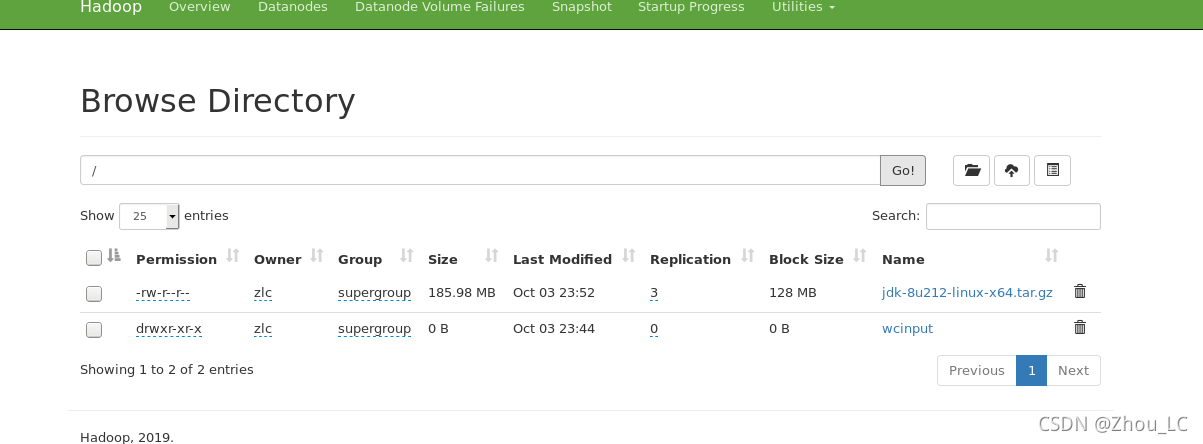This screenshot has width=1203, height=444.
Task: Sort by Replication column arrows
Action: pyautogui.click(x=748, y=257)
